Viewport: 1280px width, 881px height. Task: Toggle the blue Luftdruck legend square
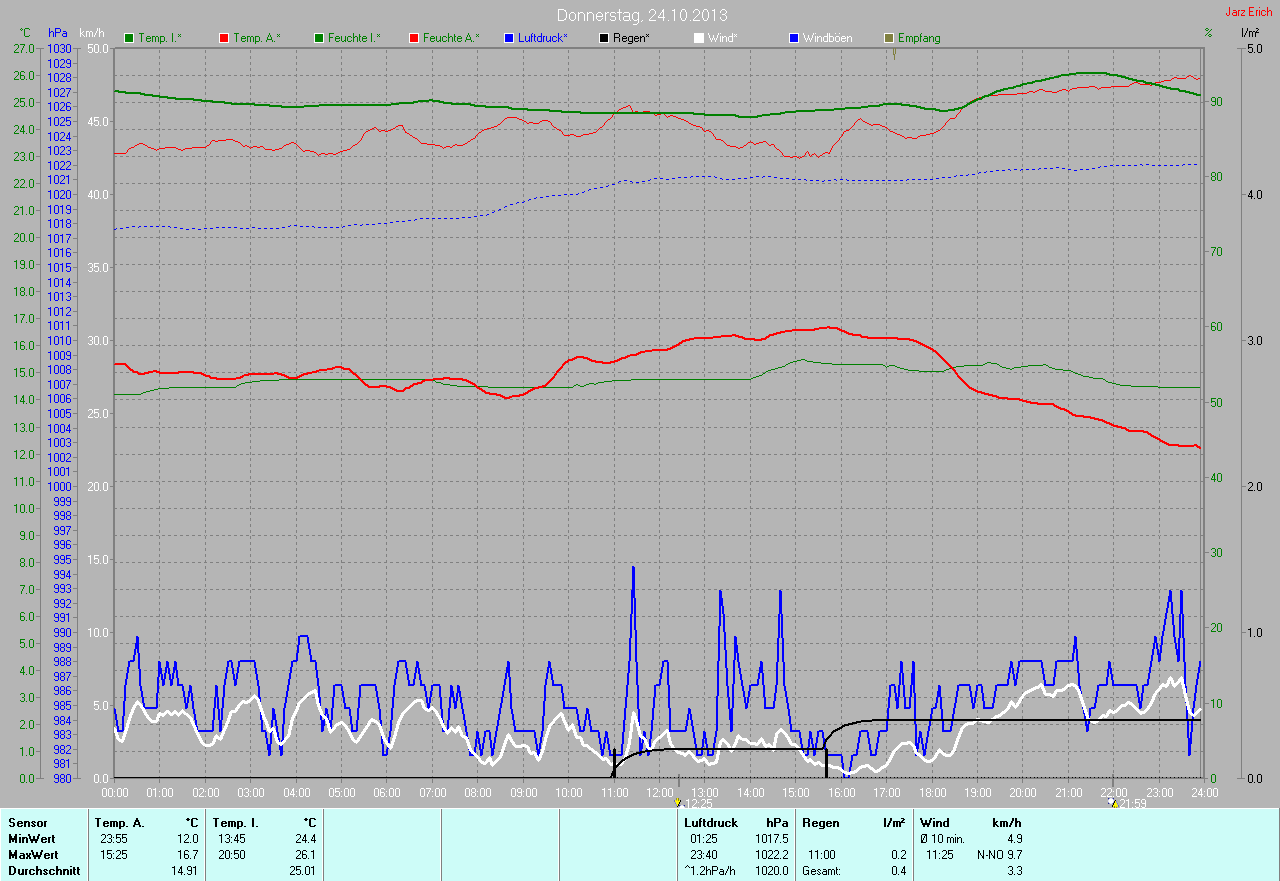coord(509,38)
